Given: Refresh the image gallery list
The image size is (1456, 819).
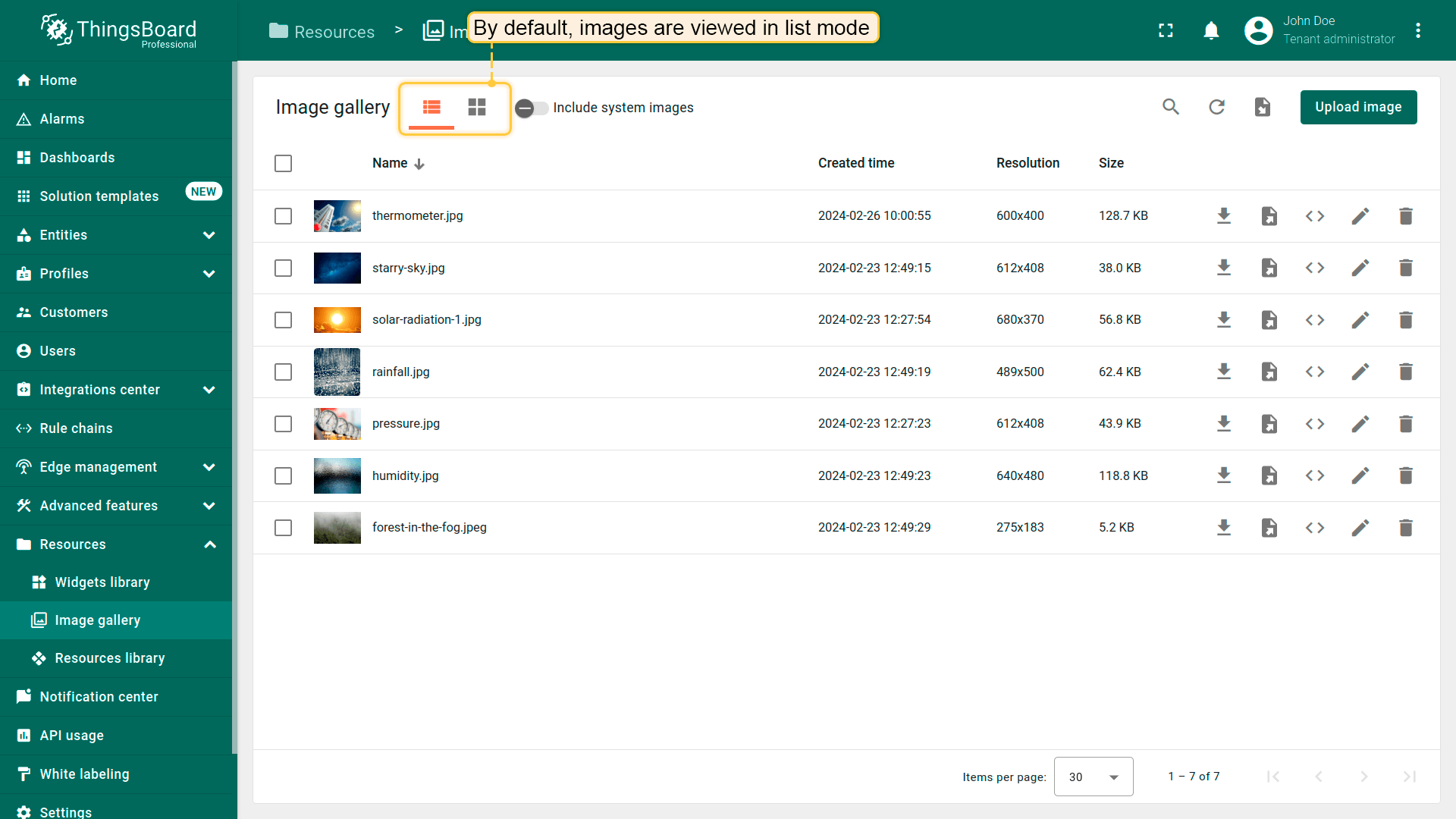Looking at the screenshot, I should pos(1216,107).
